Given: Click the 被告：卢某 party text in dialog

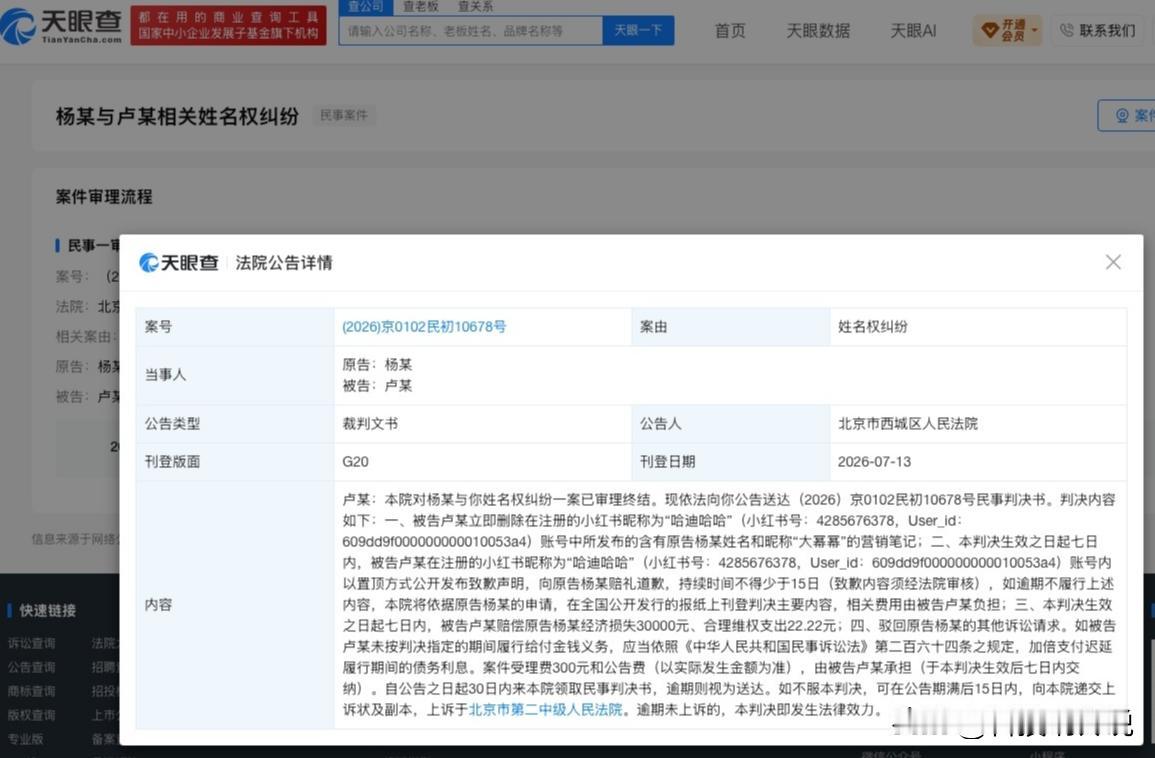Looking at the screenshot, I should [x=377, y=385].
